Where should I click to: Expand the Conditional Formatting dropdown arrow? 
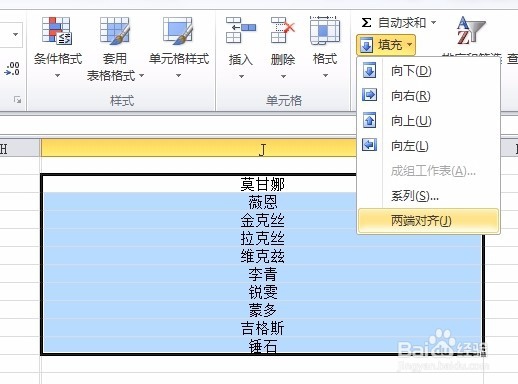(x=58, y=76)
